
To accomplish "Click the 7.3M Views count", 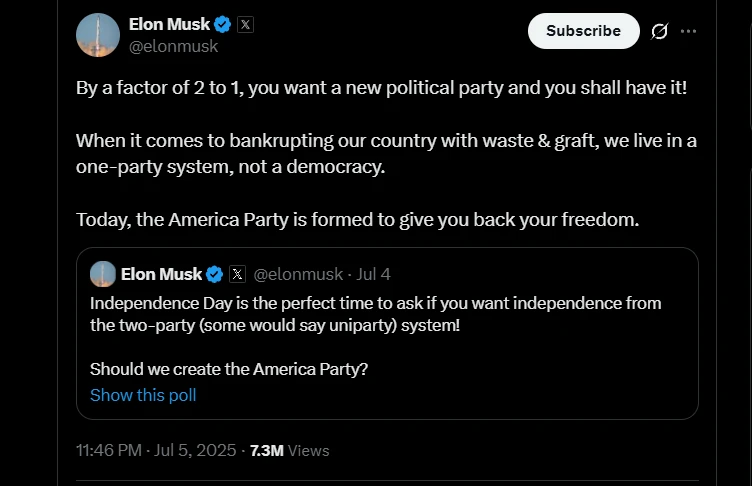I will [x=290, y=450].
